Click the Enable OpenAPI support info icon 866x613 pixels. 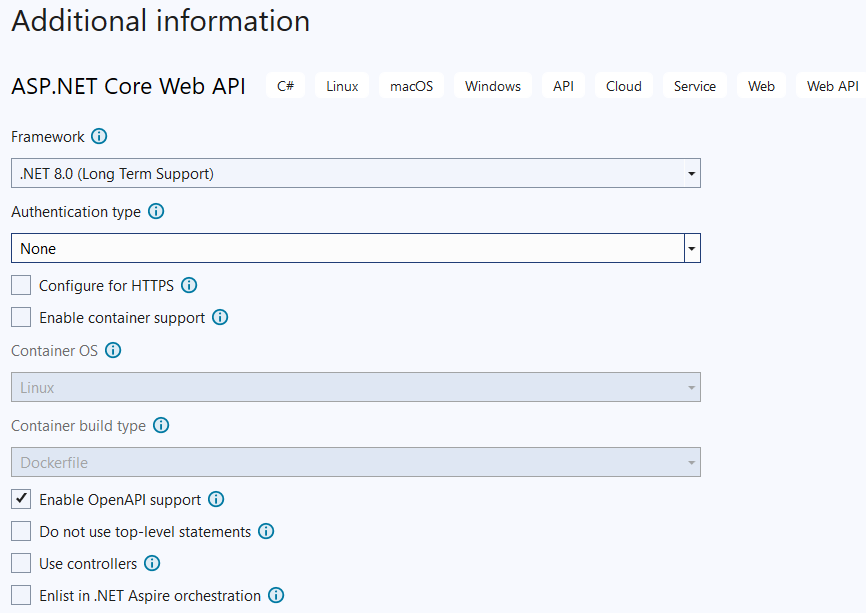click(x=216, y=499)
